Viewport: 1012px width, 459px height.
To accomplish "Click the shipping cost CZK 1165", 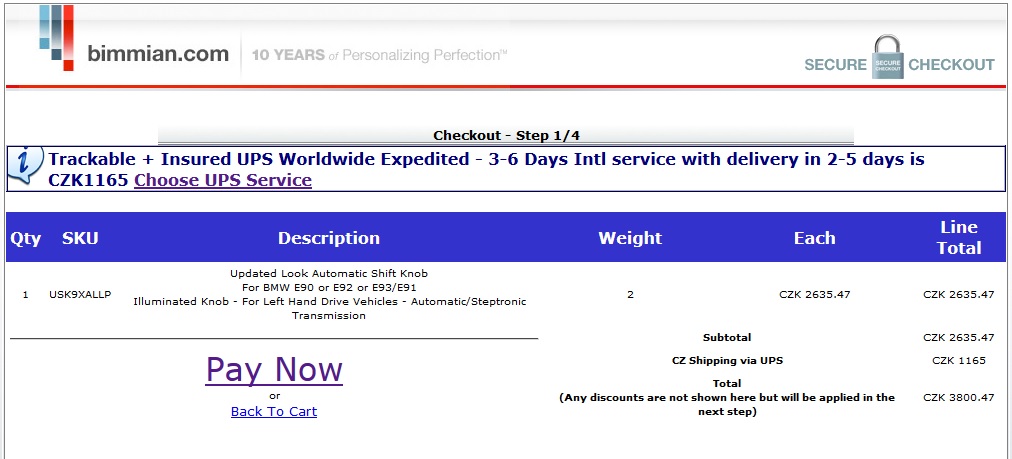I will click(x=958, y=360).
